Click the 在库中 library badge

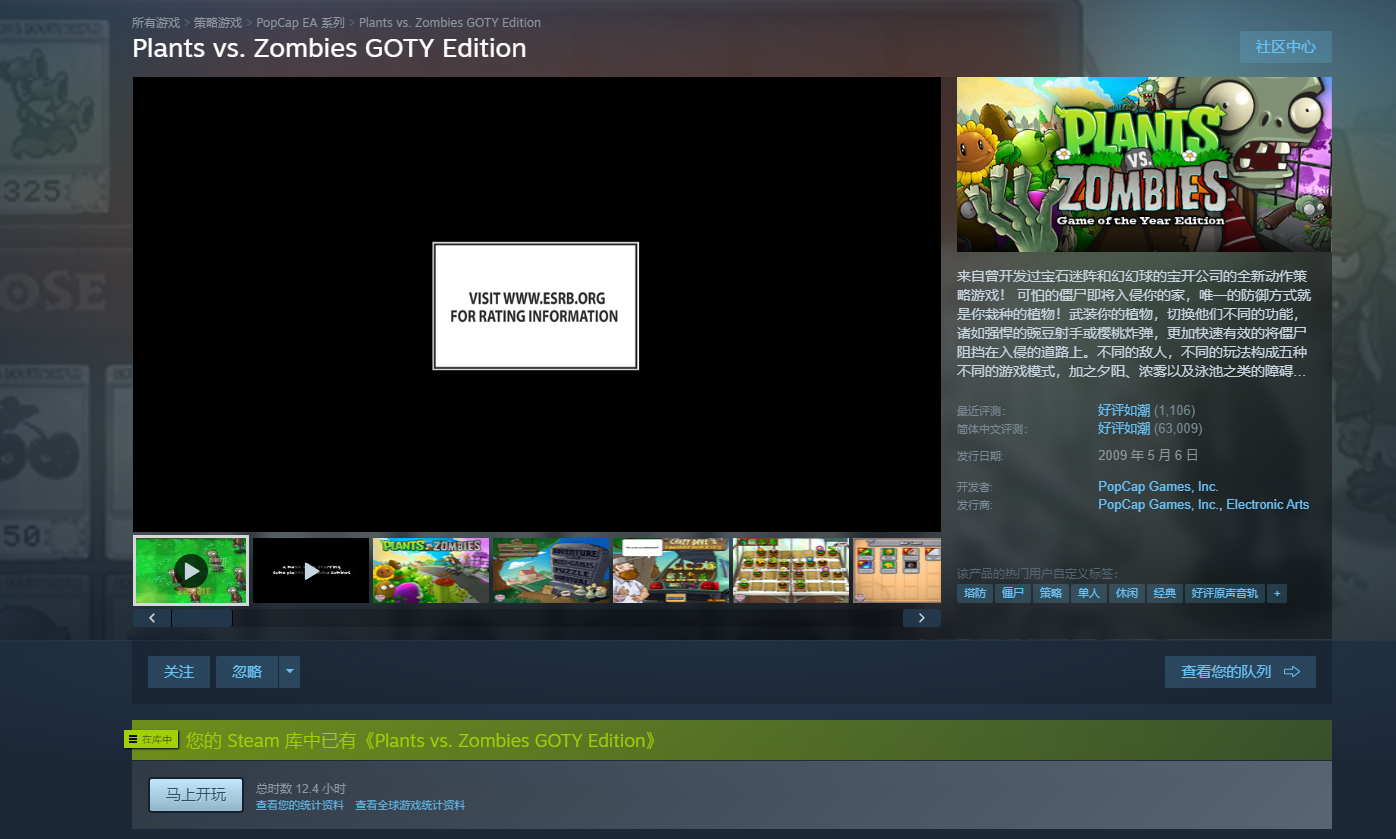pos(152,739)
